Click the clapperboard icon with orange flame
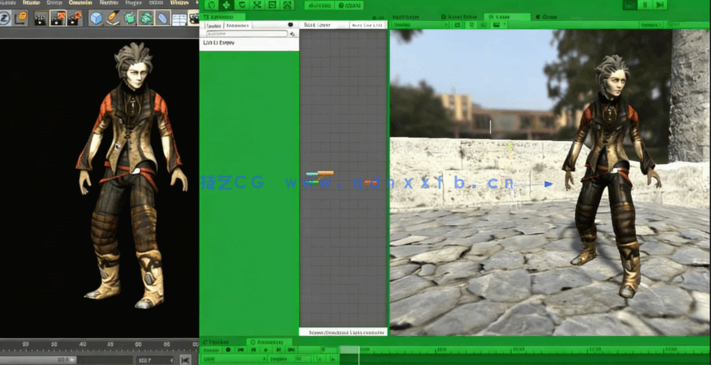Screen dimensions: 711x365 pyautogui.click(x=74, y=18)
